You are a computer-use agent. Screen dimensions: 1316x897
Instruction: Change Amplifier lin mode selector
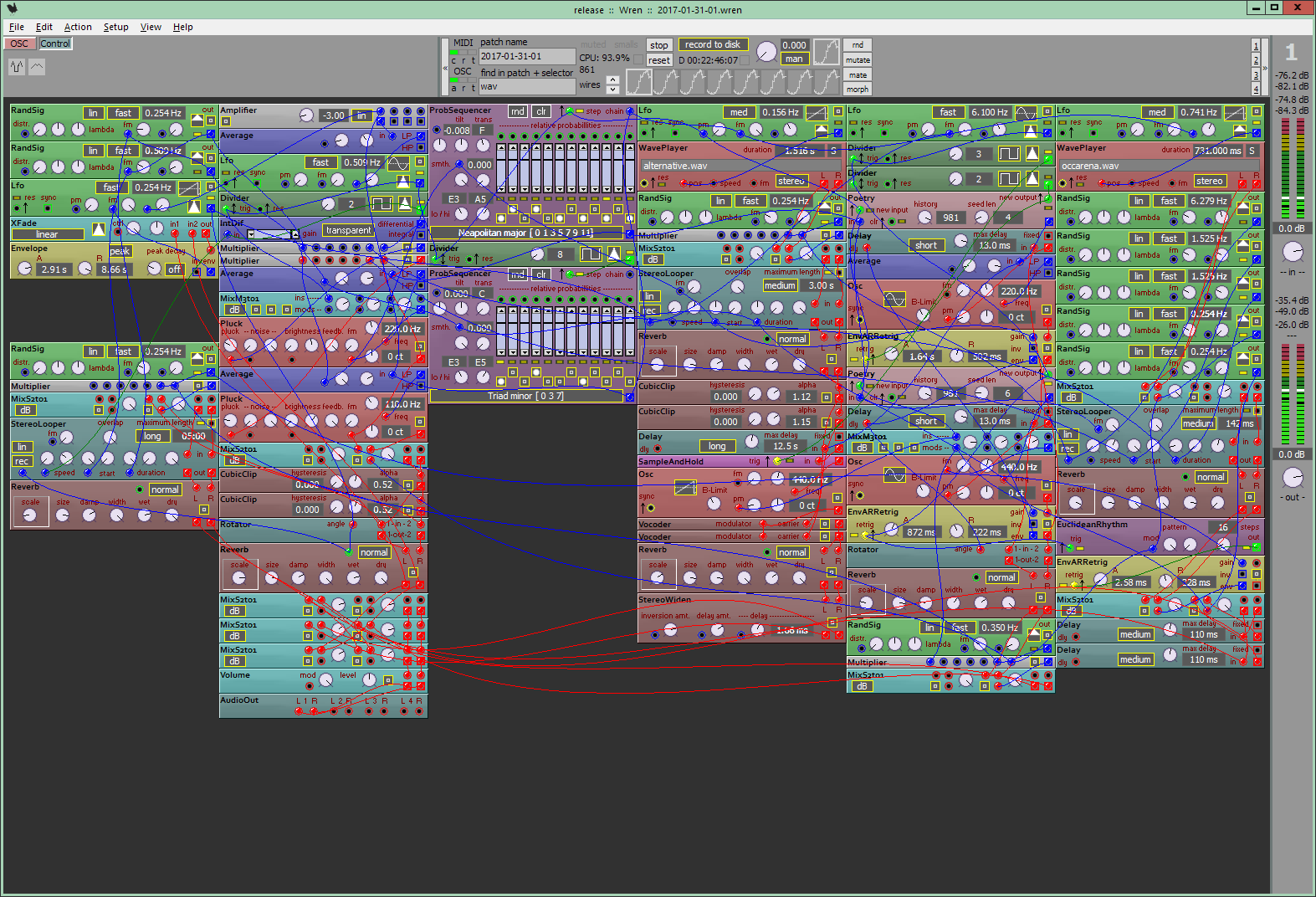361,115
